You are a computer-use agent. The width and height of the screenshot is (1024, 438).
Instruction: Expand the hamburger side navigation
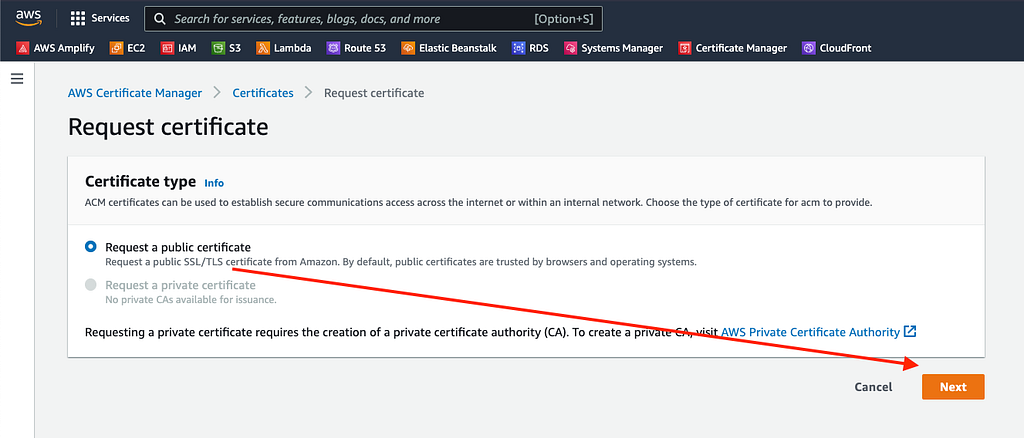click(17, 79)
